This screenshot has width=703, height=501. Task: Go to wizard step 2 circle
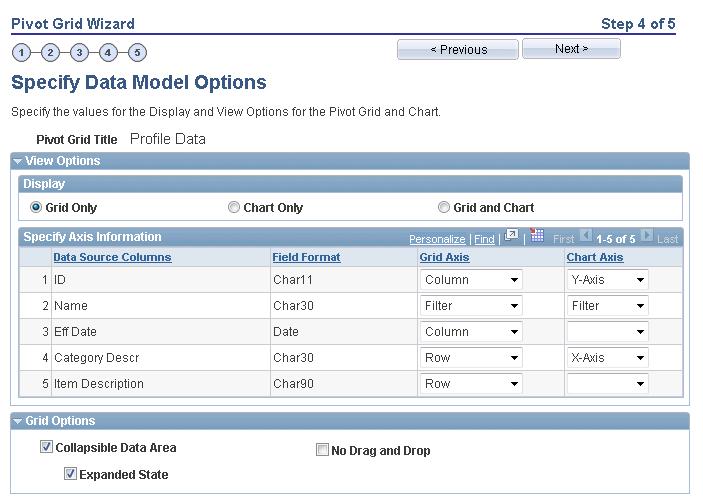tap(50, 52)
